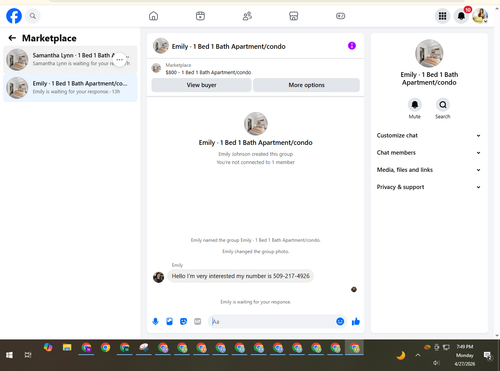The image size is (500, 371).
Task: Expand the Chat members section
Action: coord(429,153)
